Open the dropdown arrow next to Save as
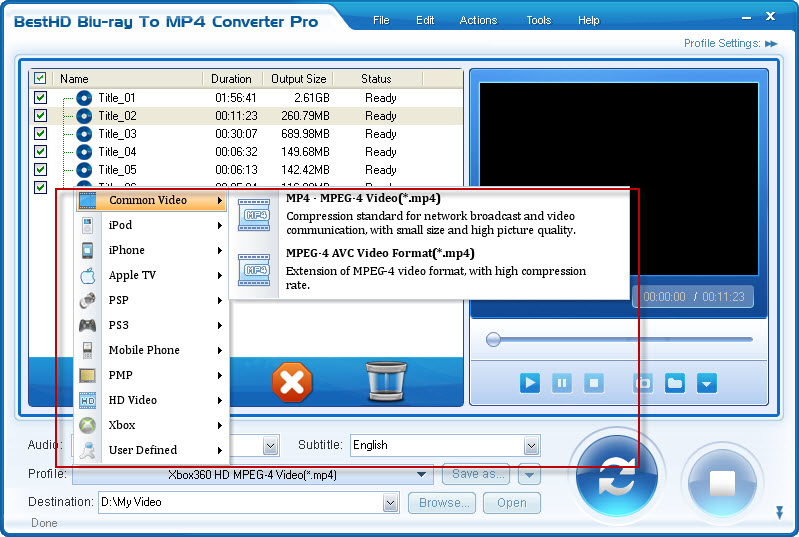Screen dimensions: 799x537 click(x=529, y=475)
